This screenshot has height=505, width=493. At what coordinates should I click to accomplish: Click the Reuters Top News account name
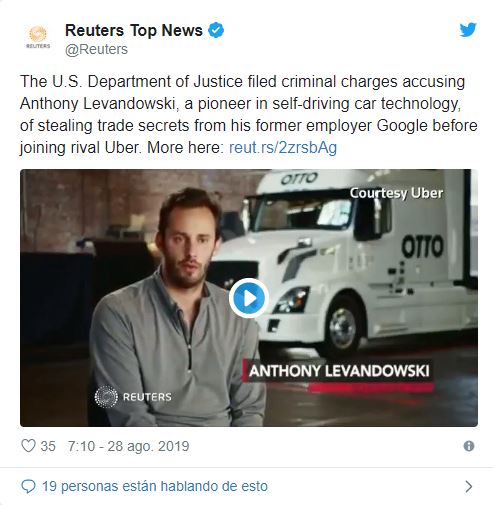(134, 30)
